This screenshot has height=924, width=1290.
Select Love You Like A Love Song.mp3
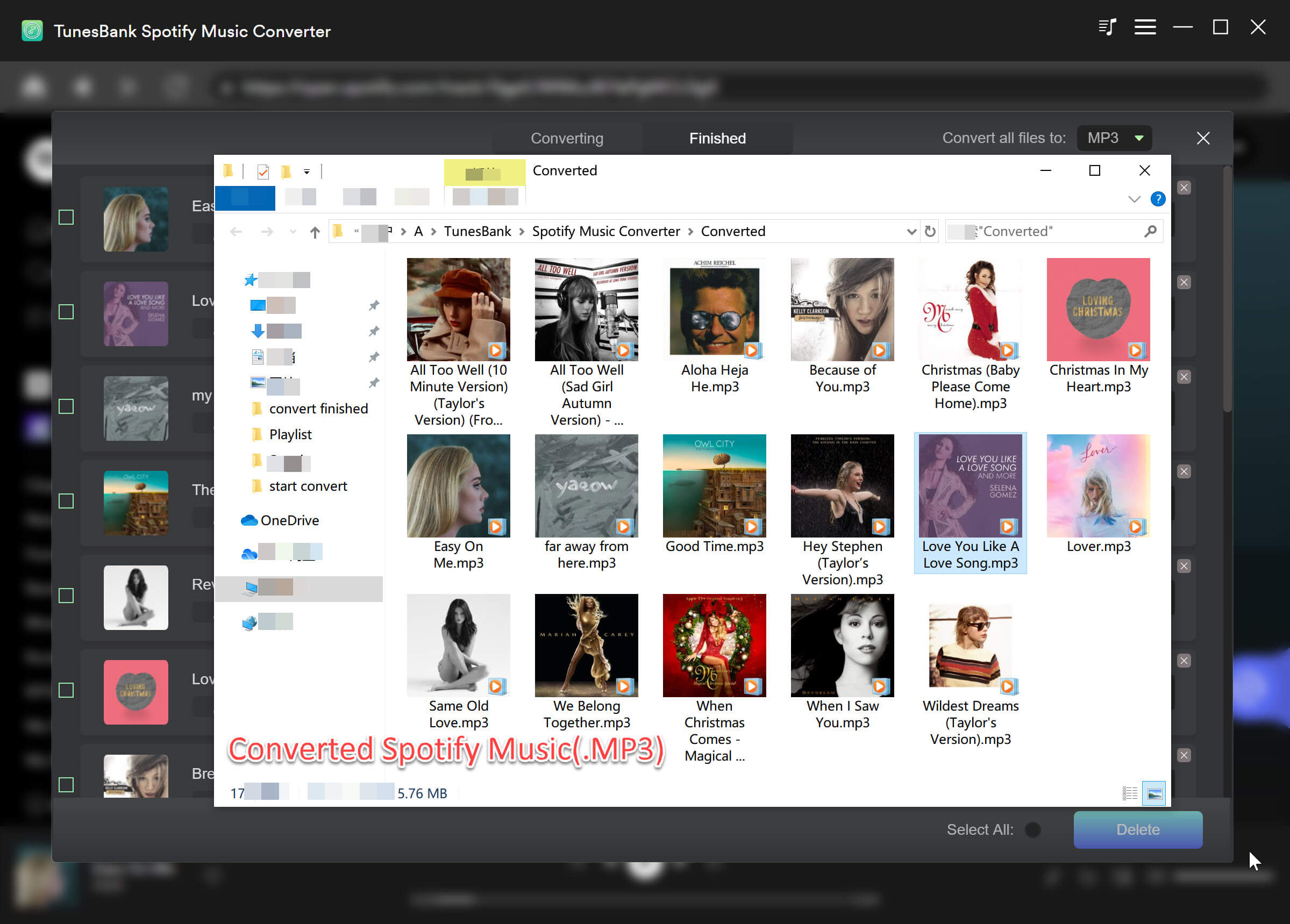click(971, 502)
